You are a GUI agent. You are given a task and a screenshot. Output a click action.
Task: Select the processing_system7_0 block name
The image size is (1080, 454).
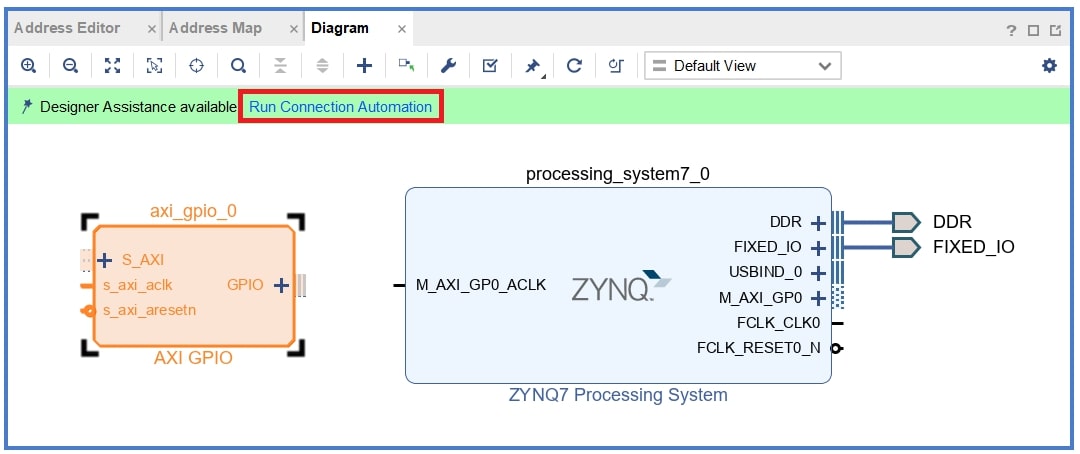click(618, 174)
